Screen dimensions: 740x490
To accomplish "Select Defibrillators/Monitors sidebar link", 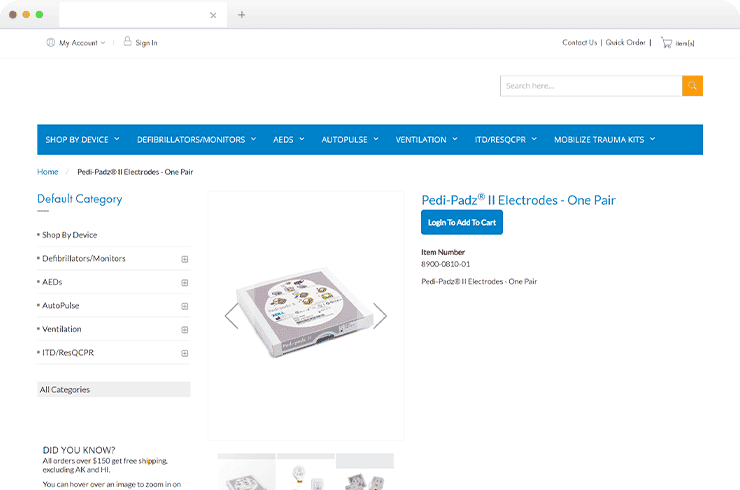I will pos(84,259).
